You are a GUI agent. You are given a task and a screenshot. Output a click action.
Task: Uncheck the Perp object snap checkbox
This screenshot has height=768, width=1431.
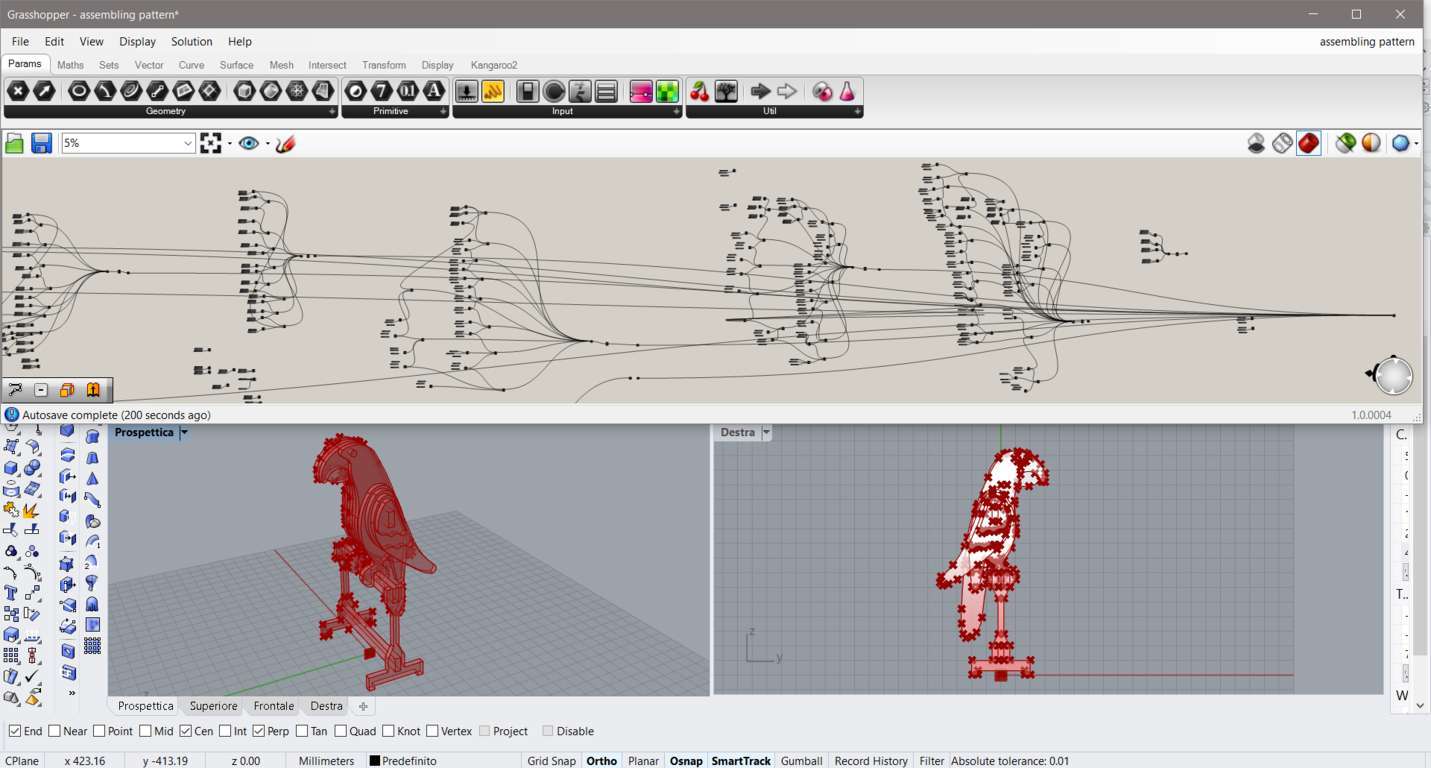coord(259,731)
